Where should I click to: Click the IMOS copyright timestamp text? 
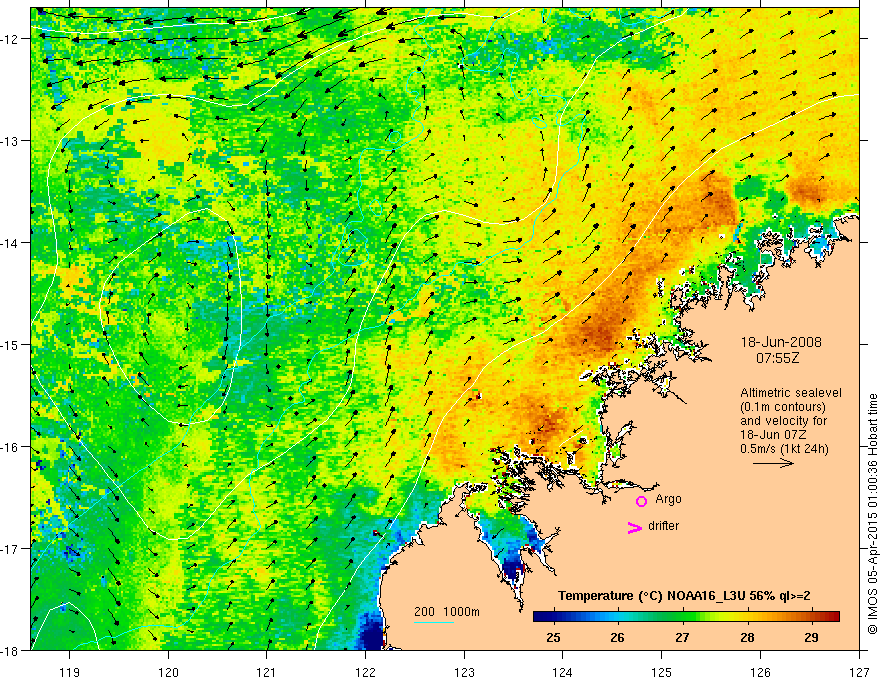872,514
